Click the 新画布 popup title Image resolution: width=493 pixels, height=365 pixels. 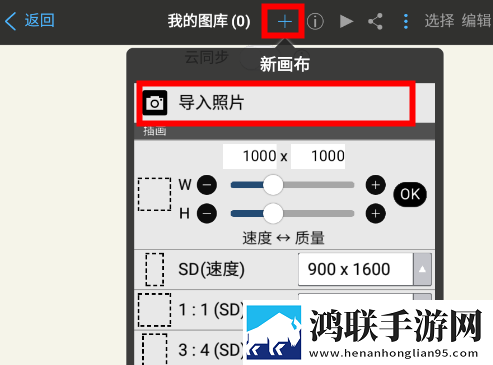(285, 64)
